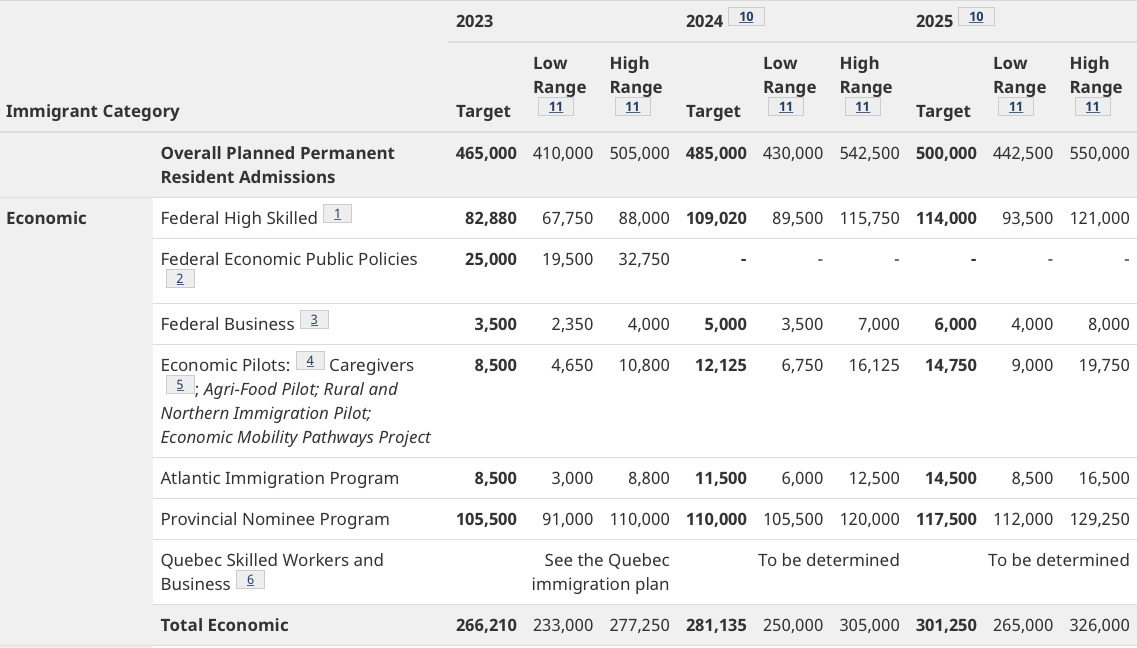Screen dimensions: 1137x648
Task: Open footnote 10 next to 2025 heading
Action: point(976,17)
